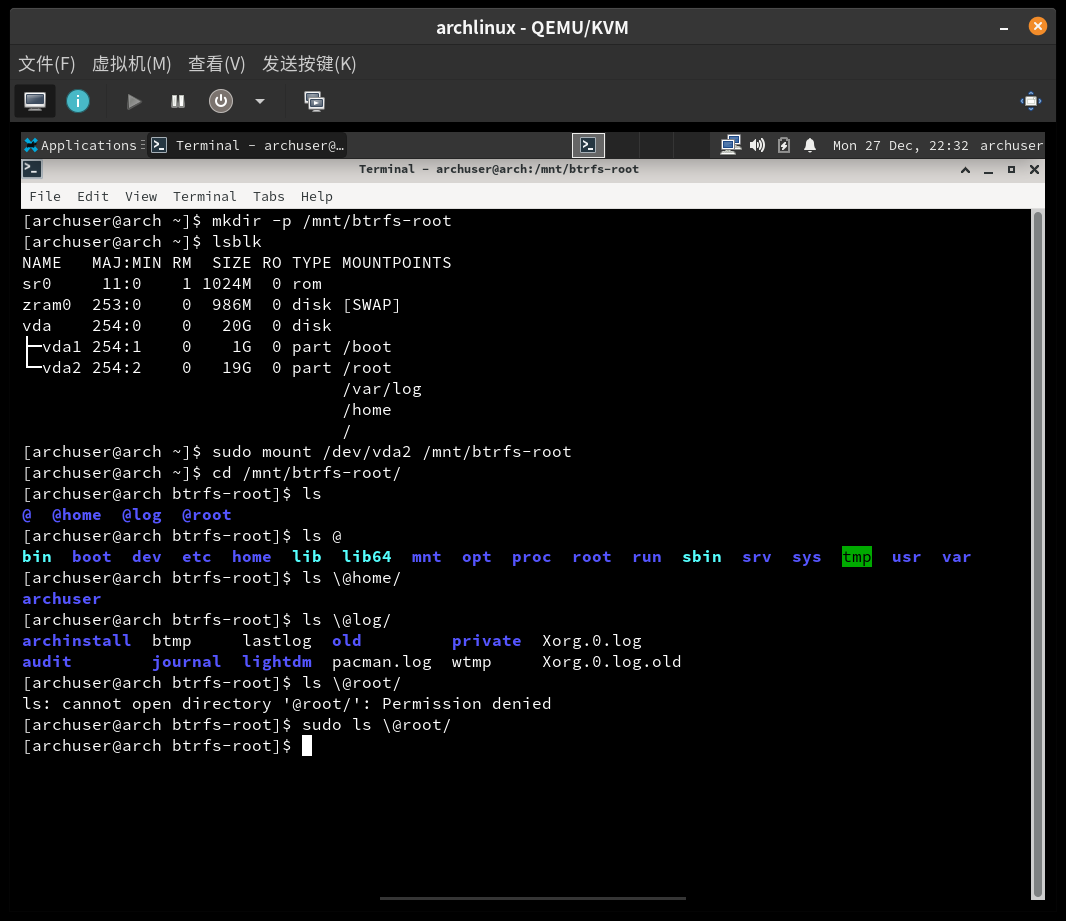Viewport: 1066px width, 921px height.
Task: Select the Terminal taskbar button
Action: [x=248, y=145]
